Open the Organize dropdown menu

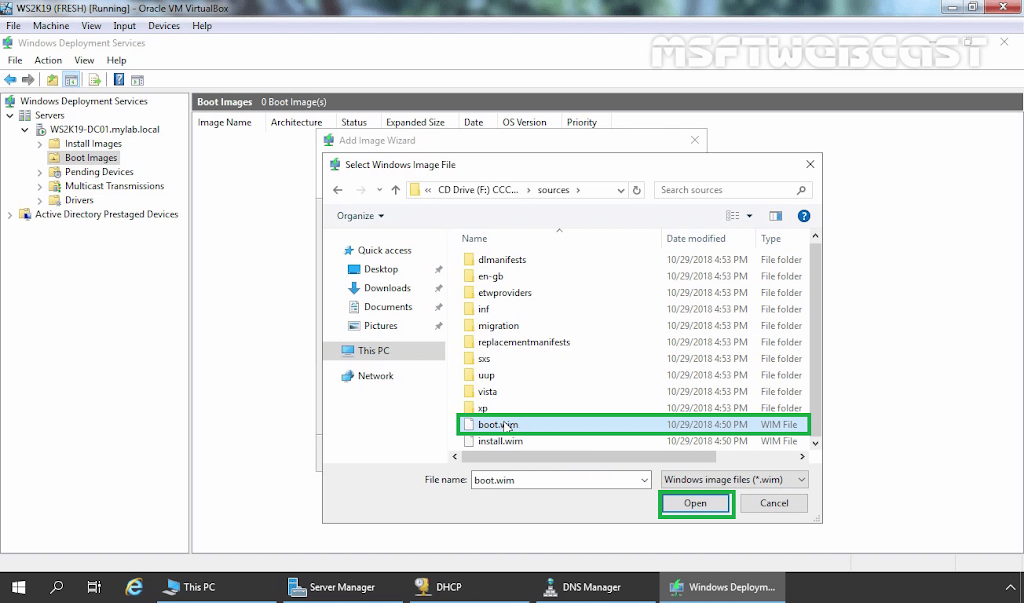360,216
